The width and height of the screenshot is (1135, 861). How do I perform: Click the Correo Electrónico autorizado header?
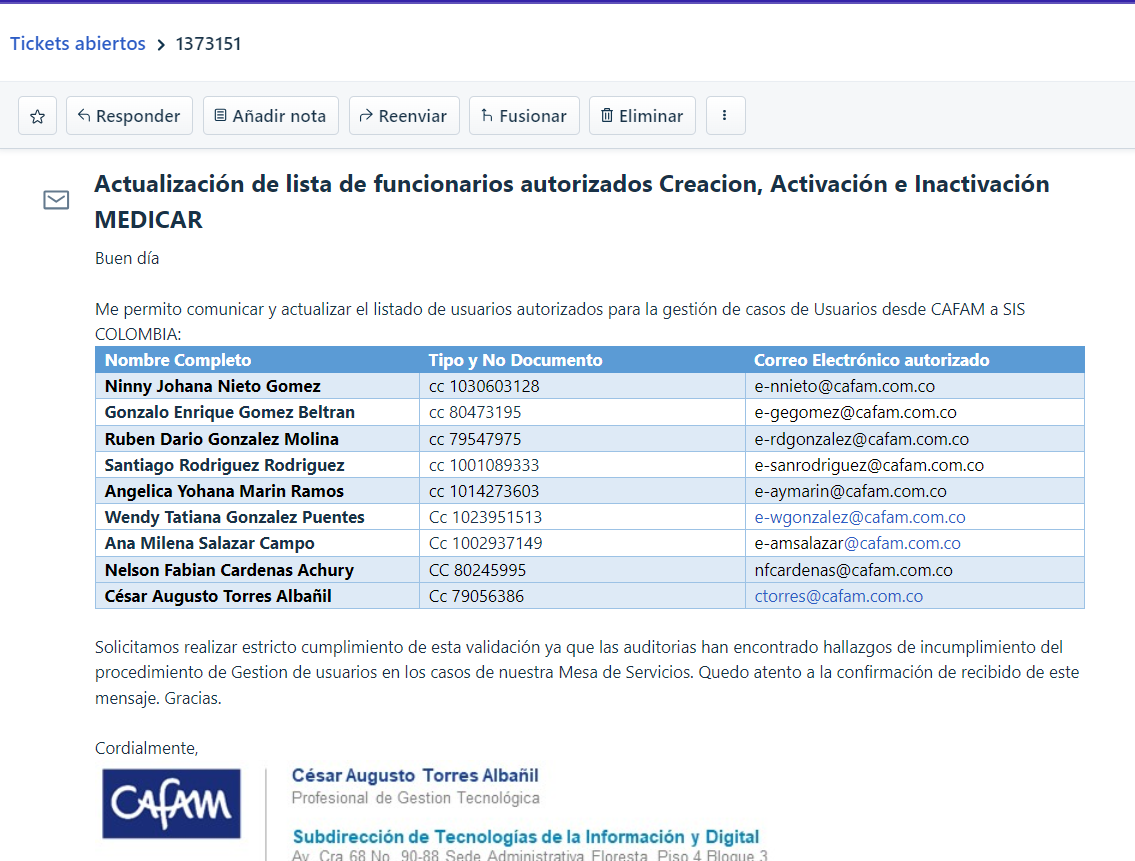[872, 360]
